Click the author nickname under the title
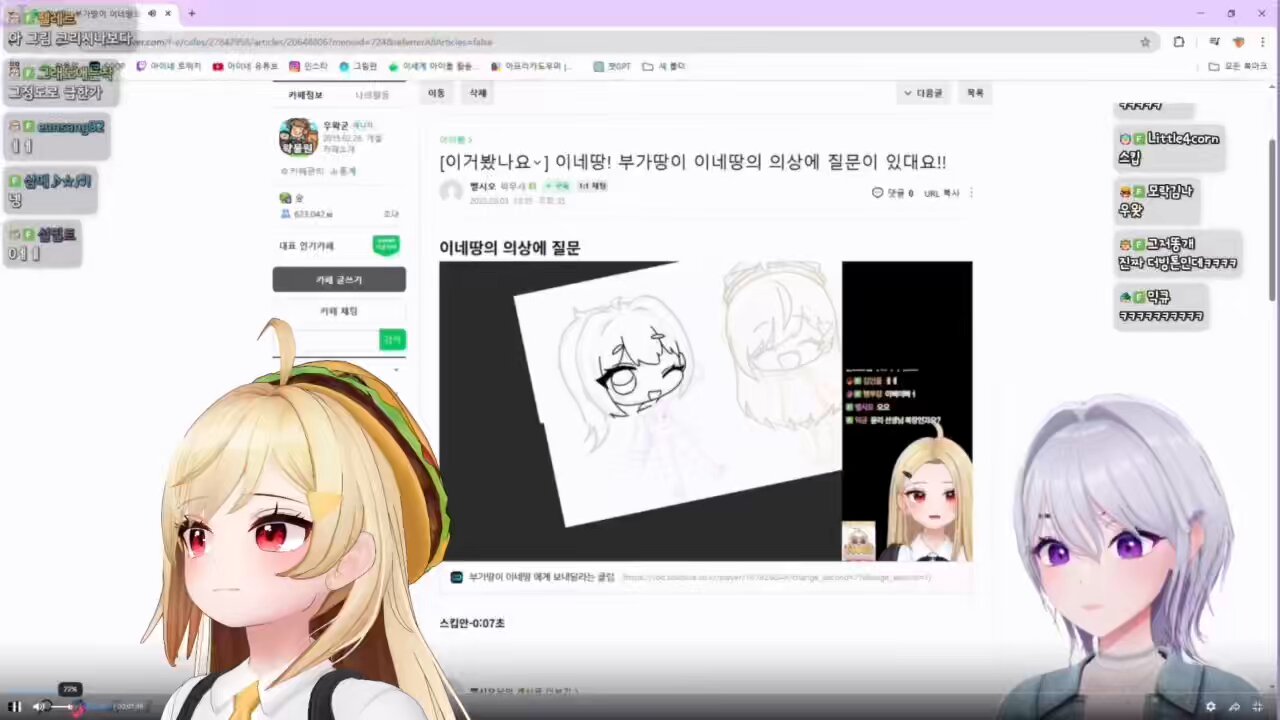 [483, 186]
